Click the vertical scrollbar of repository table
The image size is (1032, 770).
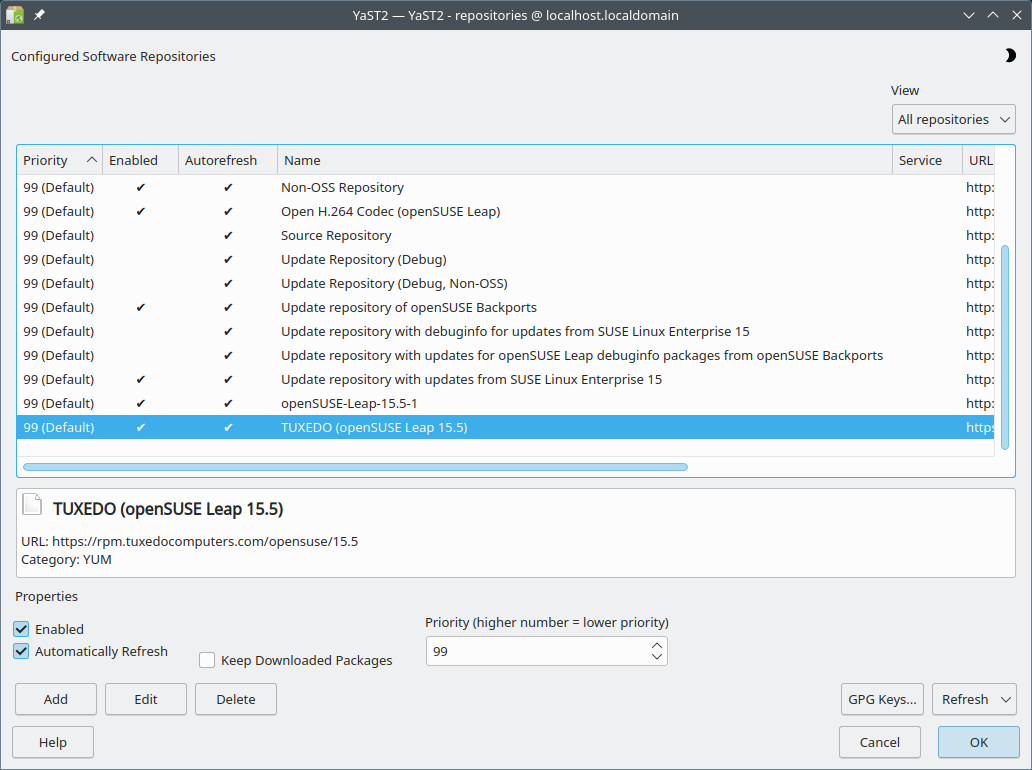1004,347
